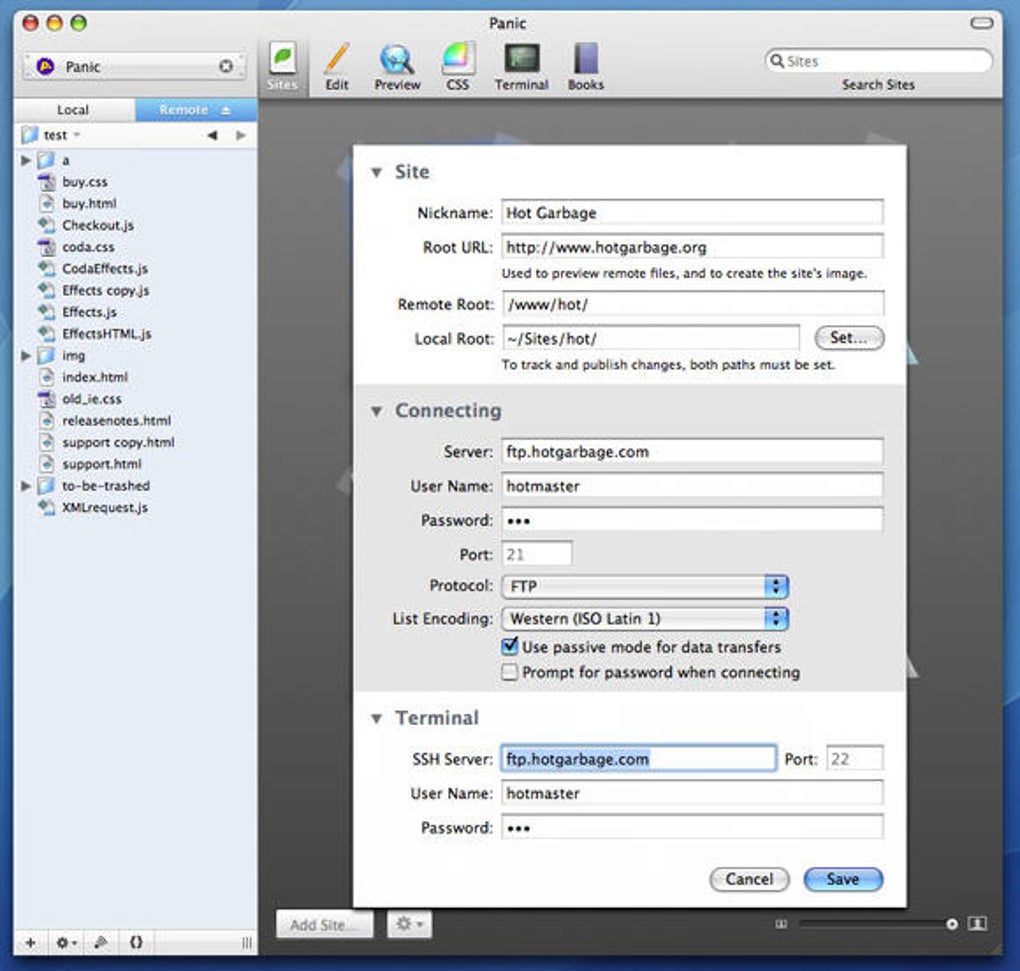Open the Books reference tool

[585, 67]
